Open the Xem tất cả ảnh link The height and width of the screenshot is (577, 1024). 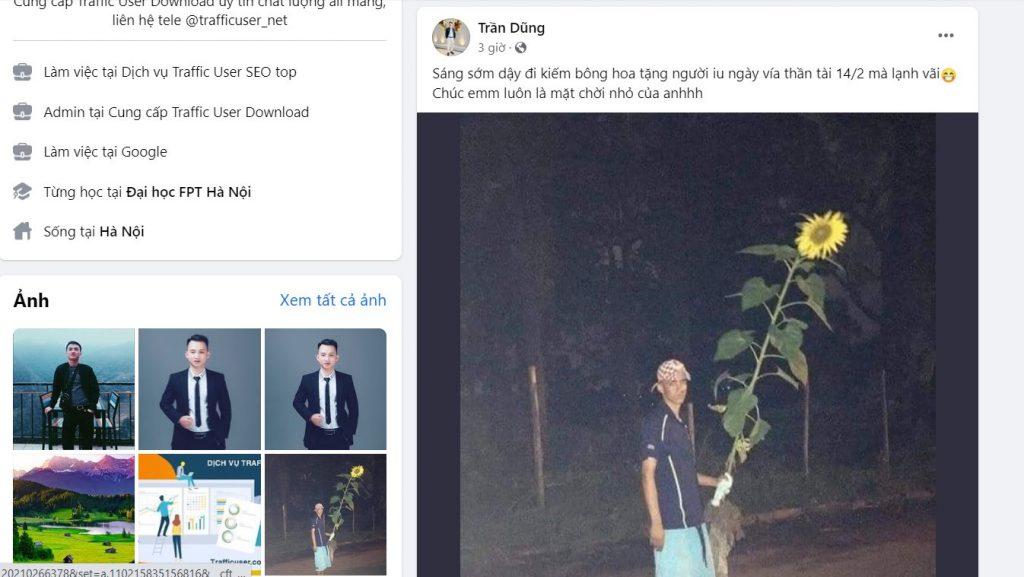[x=333, y=300]
